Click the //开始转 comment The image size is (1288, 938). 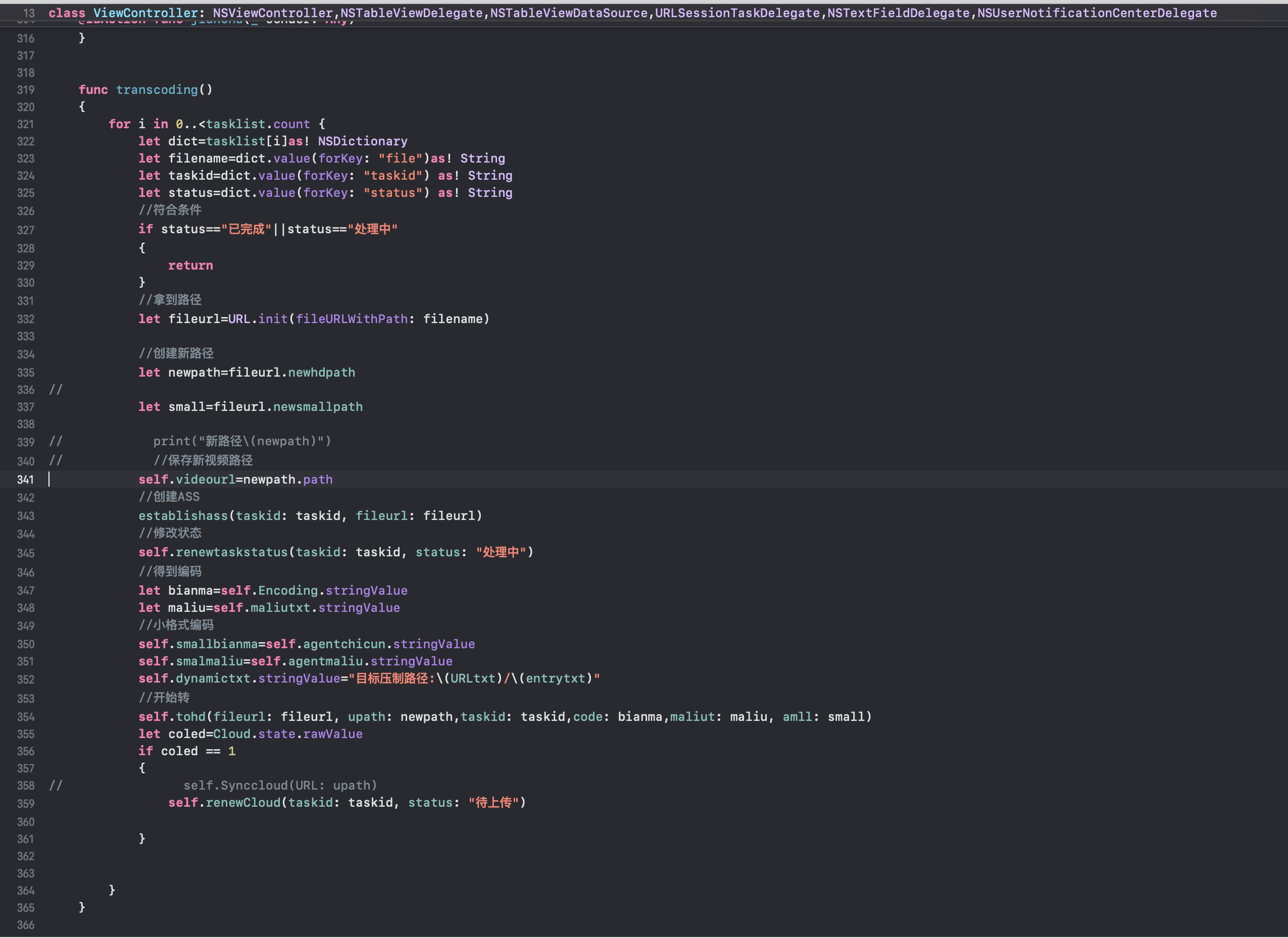pyautogui.click(x=164, y=697)
